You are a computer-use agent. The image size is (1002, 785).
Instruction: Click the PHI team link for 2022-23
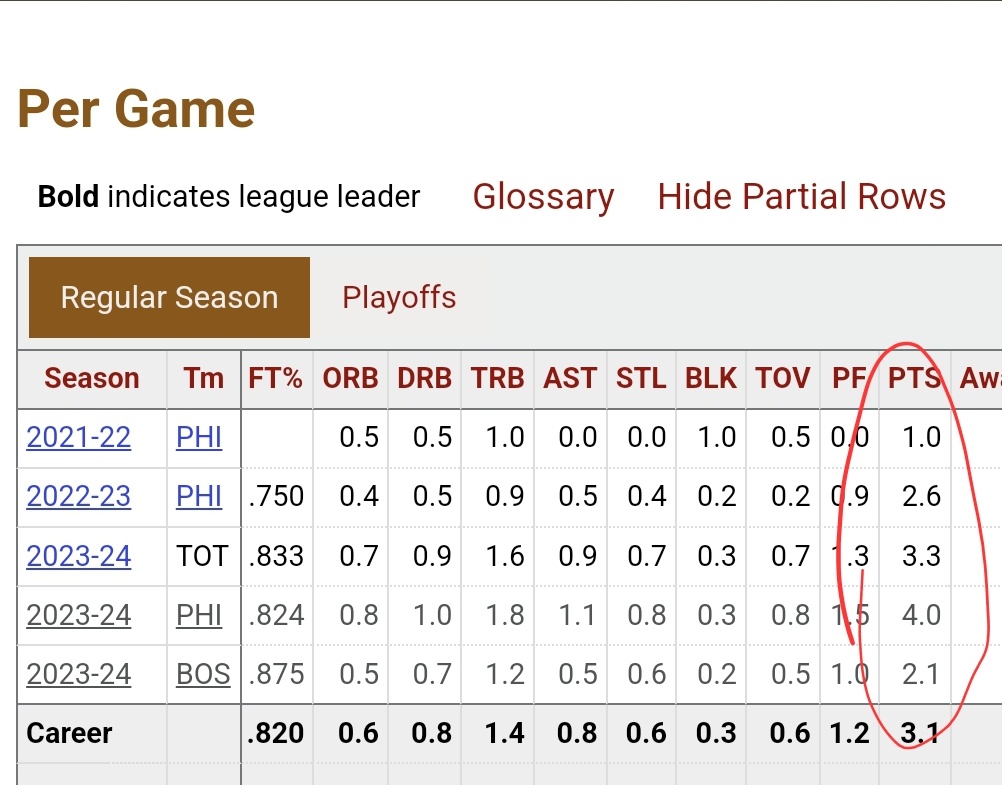[199, 497]
